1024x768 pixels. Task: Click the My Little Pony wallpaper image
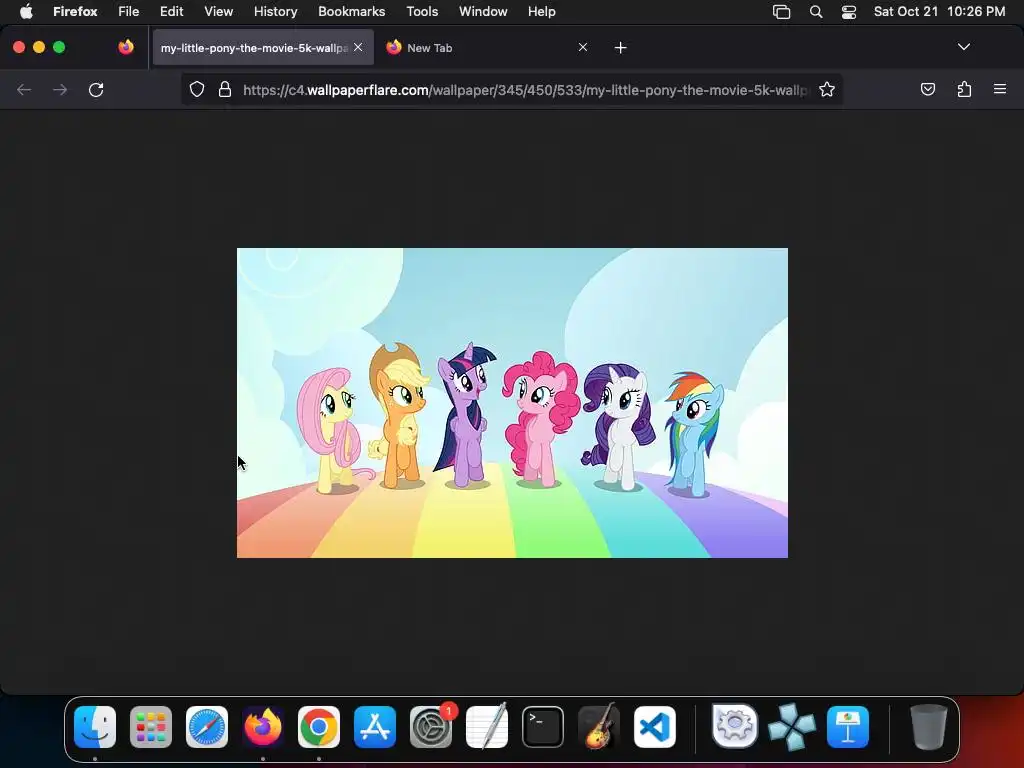coord(512,403)
